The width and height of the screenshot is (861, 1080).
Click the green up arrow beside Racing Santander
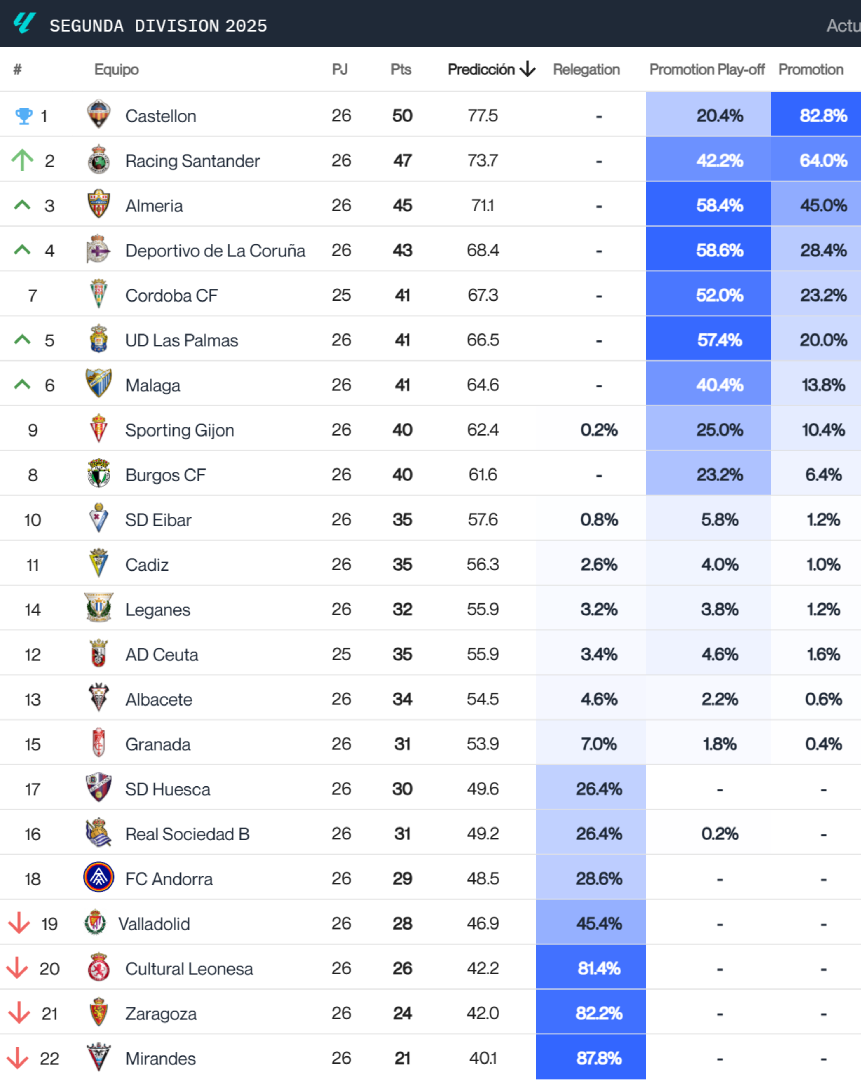20,160
